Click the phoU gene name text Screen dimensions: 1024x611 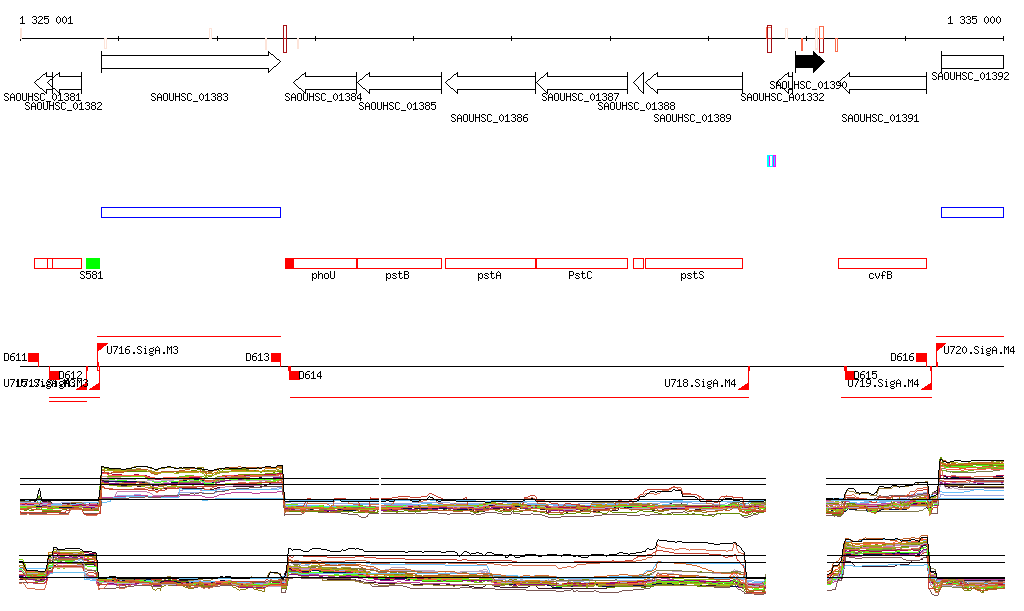pos(323,275)
